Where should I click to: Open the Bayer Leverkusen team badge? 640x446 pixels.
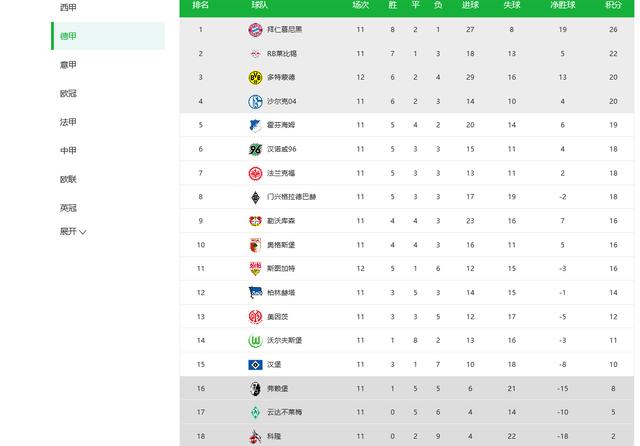tap(256, 221)
